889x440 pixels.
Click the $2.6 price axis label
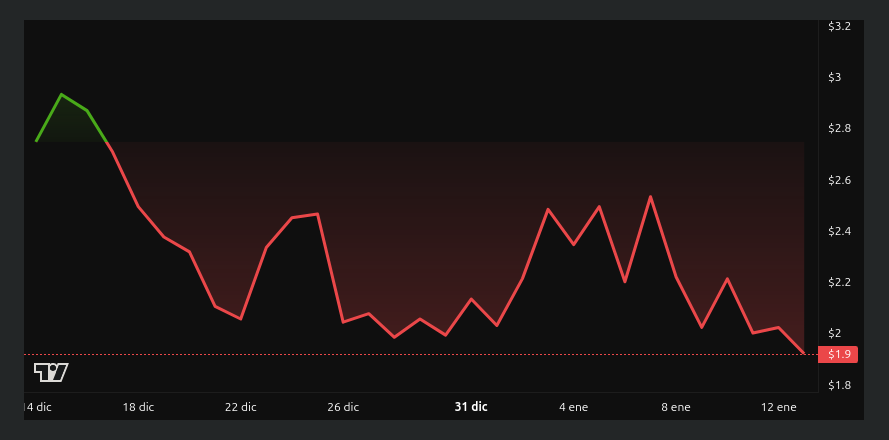[x=839, y=180]
